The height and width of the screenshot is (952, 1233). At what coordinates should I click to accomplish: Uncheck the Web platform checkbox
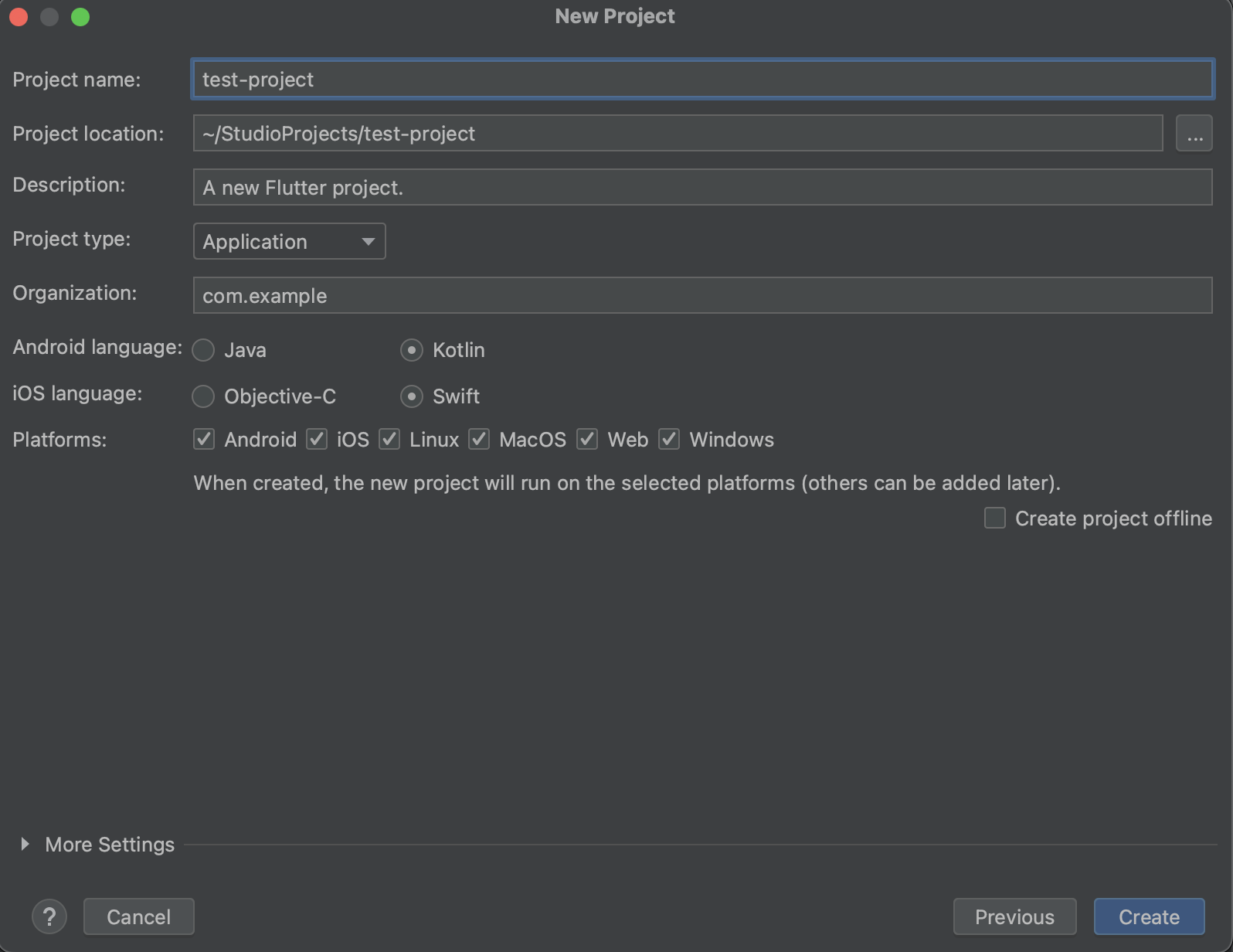[587, 440]
